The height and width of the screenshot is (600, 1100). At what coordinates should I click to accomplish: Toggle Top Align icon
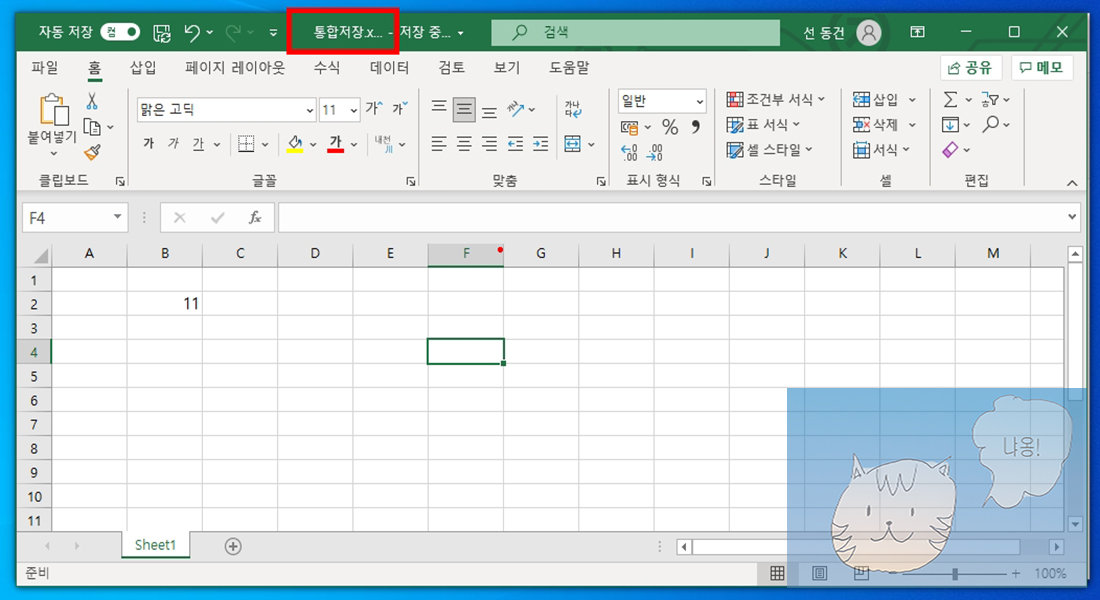[x=439, y=108]
